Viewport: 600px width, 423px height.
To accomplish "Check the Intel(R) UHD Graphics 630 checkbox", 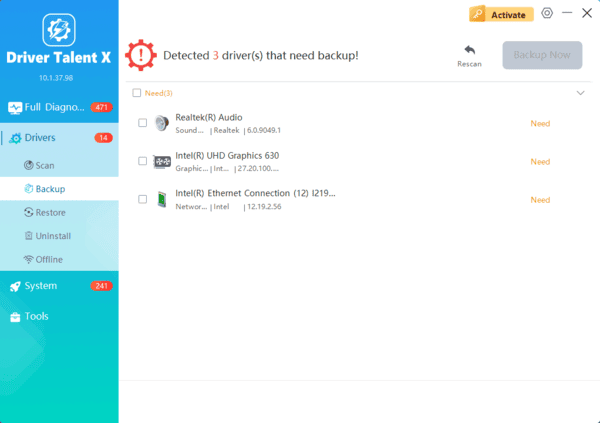I will click(142, 161).
